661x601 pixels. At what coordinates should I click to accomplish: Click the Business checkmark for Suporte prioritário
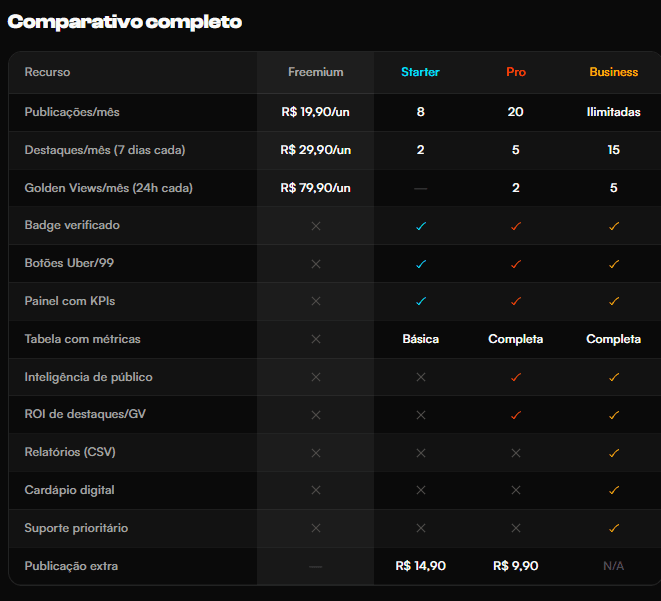tap(614, 528)
